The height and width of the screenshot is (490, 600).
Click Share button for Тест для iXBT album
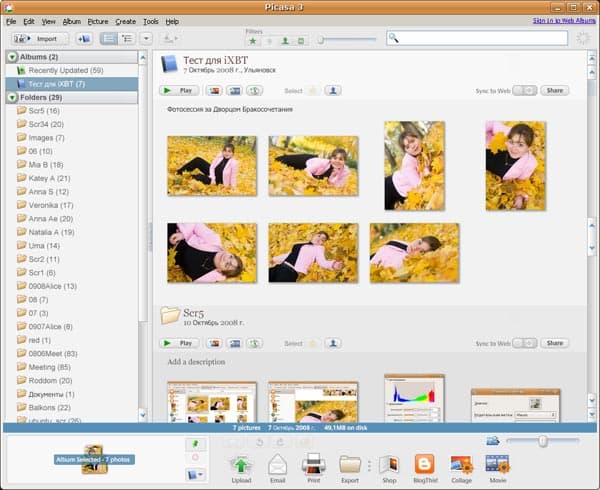554,91
